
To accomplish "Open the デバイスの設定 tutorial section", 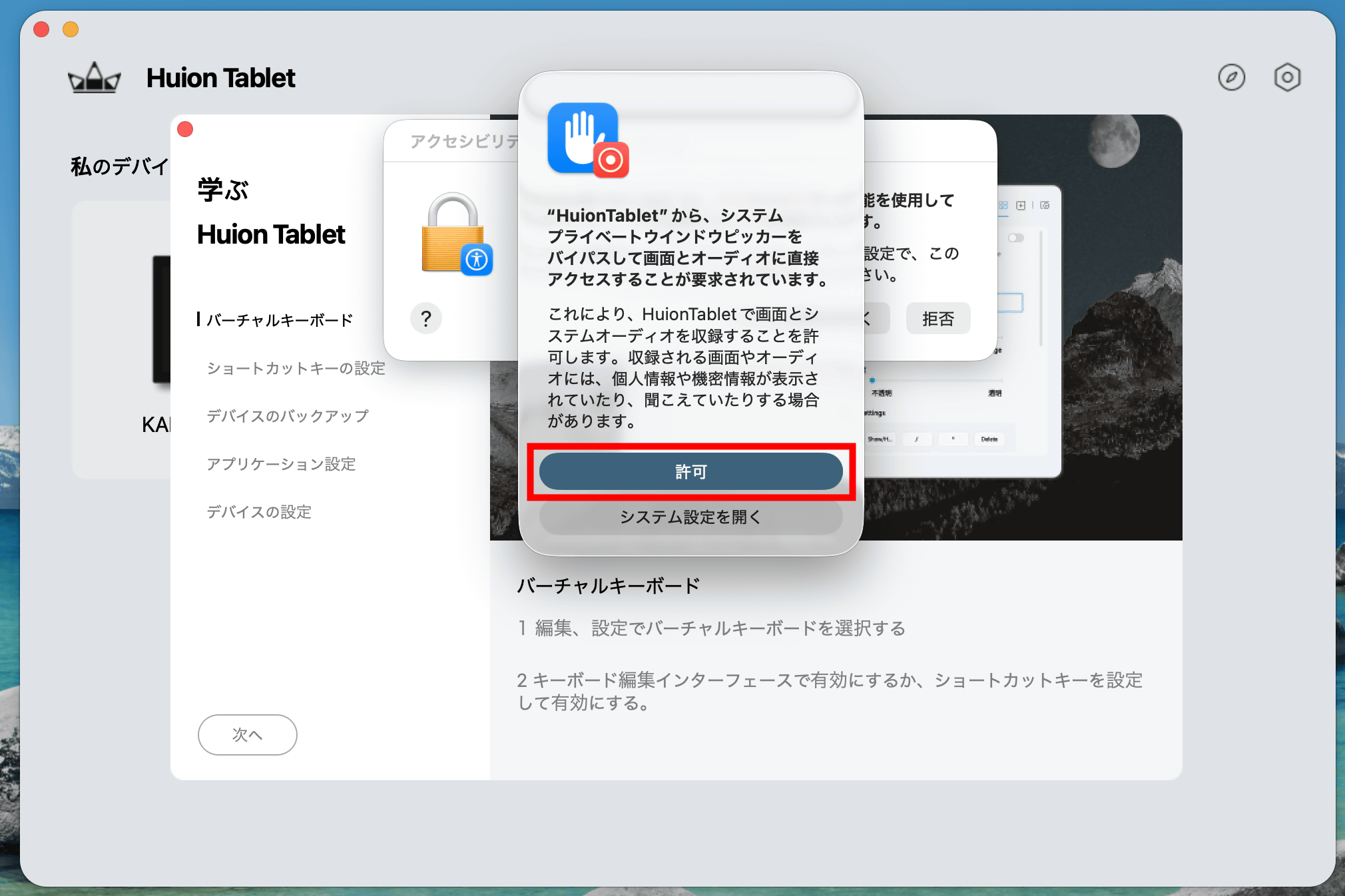I will 259,512.
